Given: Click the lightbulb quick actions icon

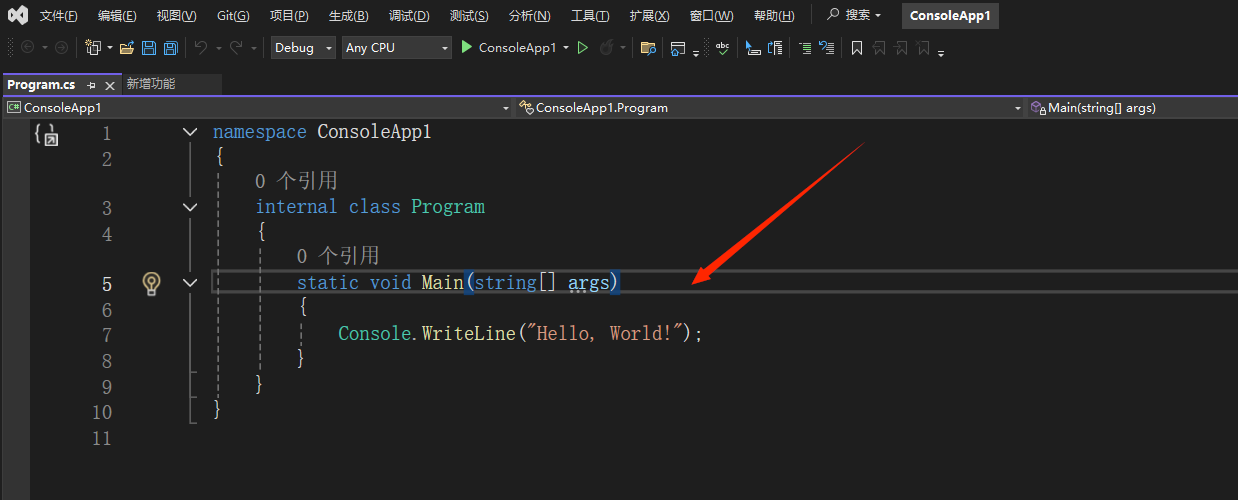Looking at the screenshot, I should (151, 283).
